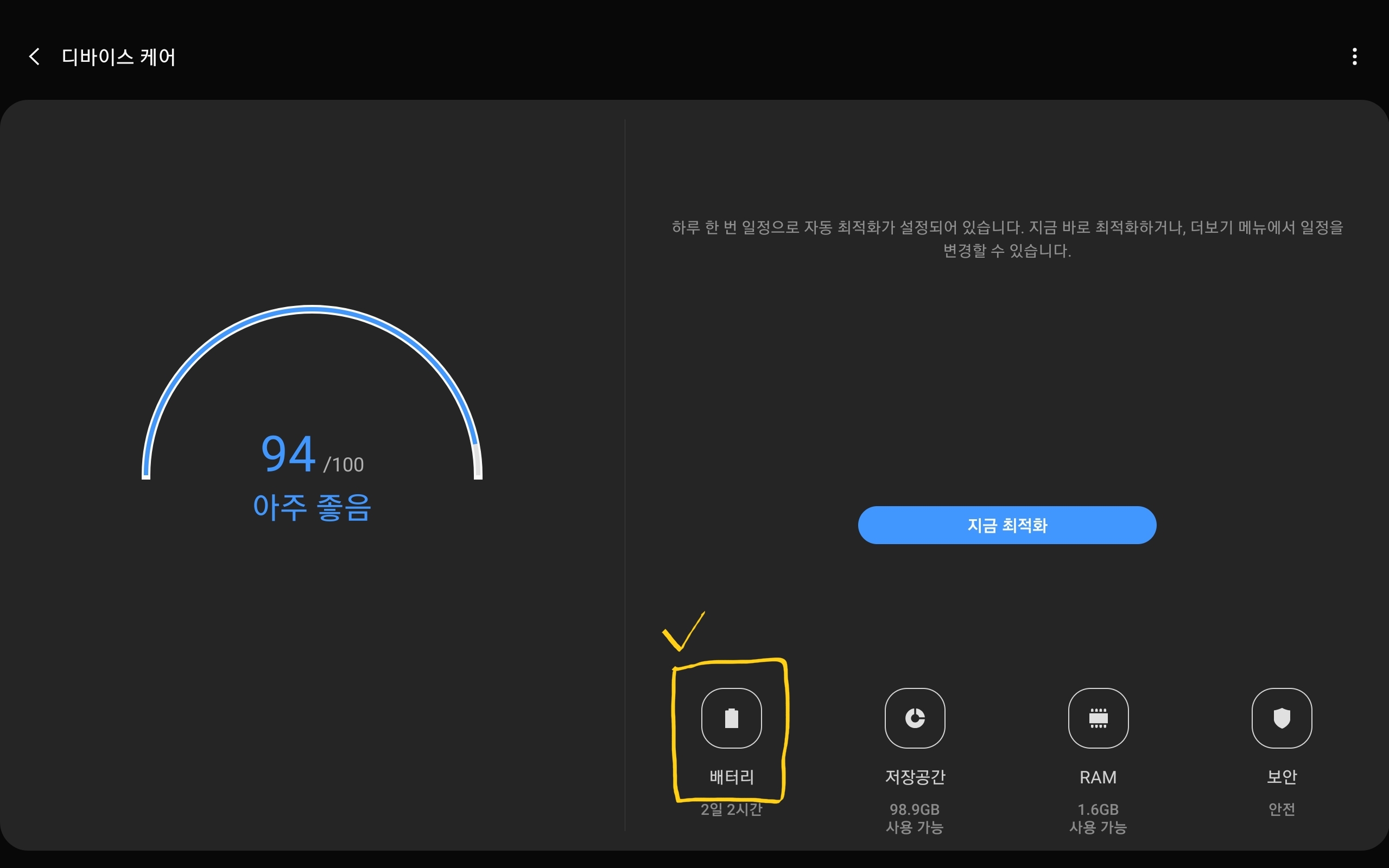Click the 디바이스 케어 page title
This screenshot has width=1389, height=868.
coord(118,57)
